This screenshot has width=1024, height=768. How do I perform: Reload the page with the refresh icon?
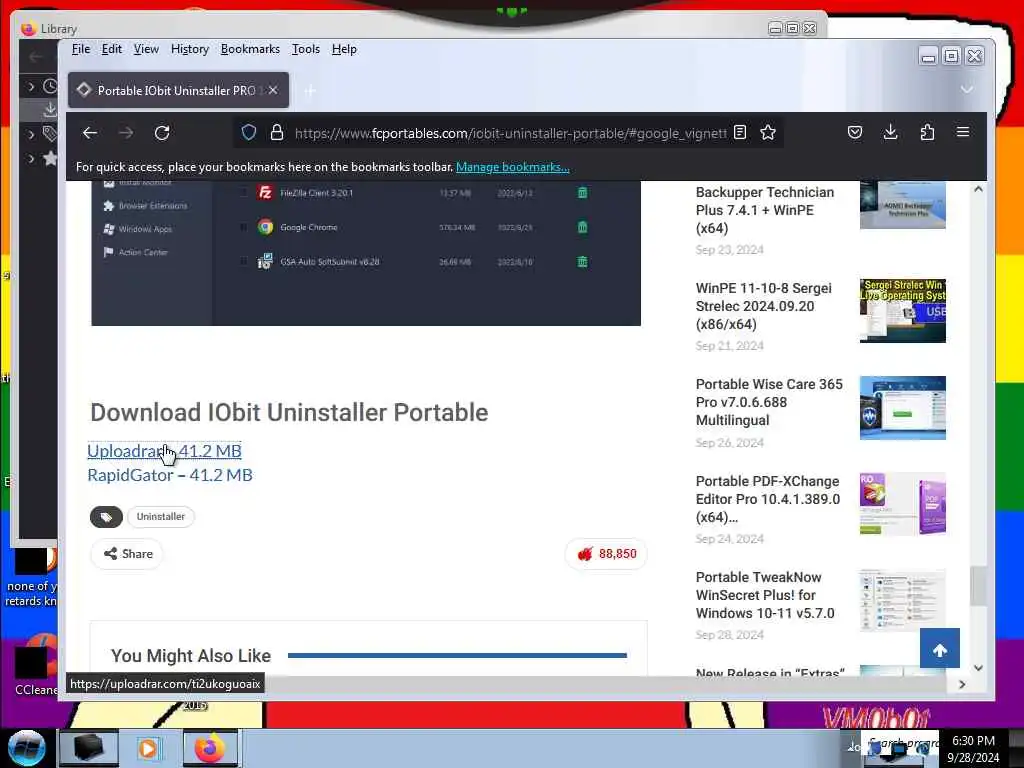162,133
